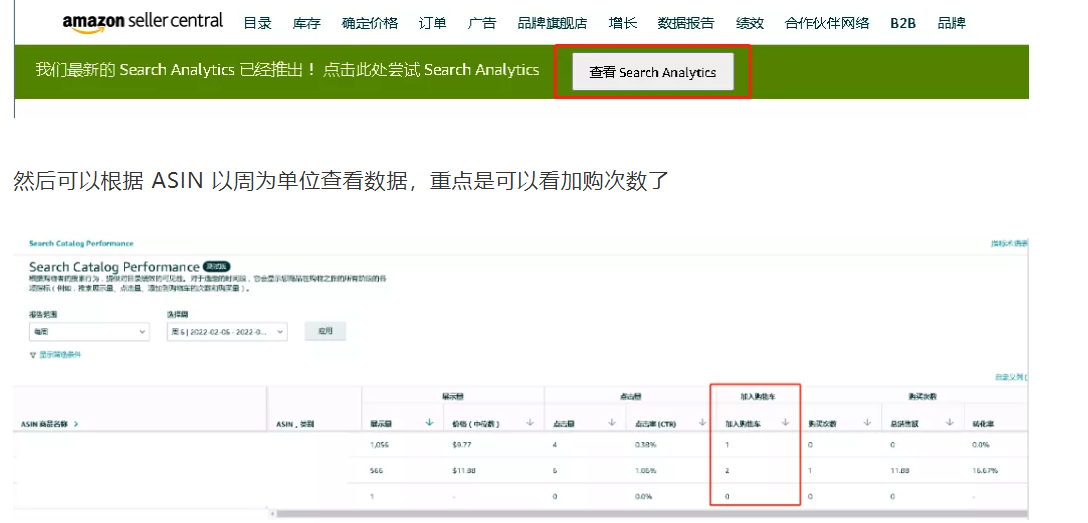This screenshot has height=523, width=1088.
Task: Click the horizontal scrollbar below the table
Action: click(652, 514)
